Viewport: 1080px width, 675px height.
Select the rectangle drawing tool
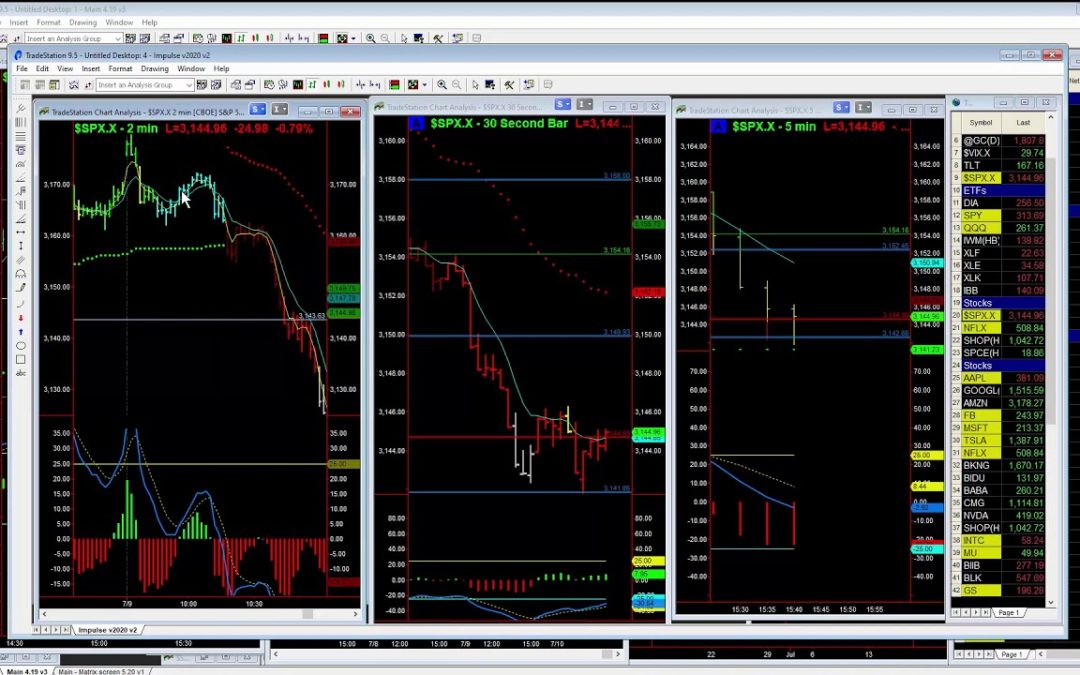[21, 360]
